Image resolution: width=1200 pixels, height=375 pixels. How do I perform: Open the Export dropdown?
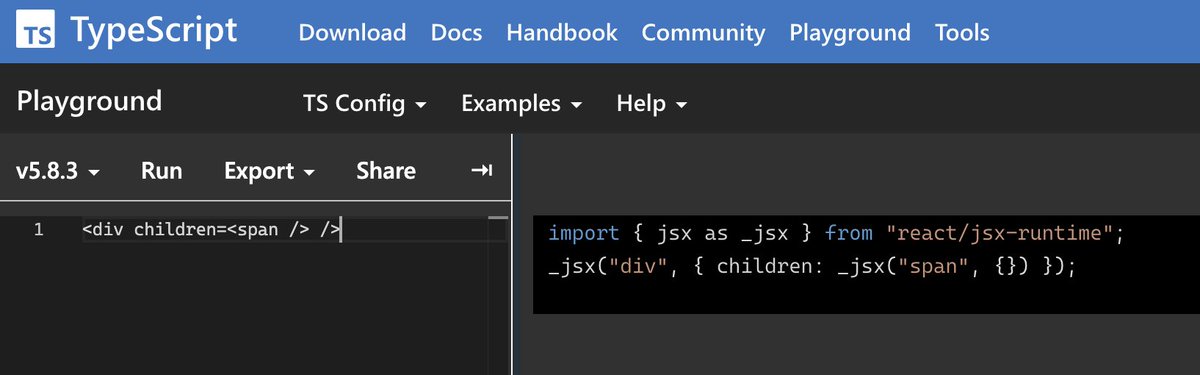point(270,171)
